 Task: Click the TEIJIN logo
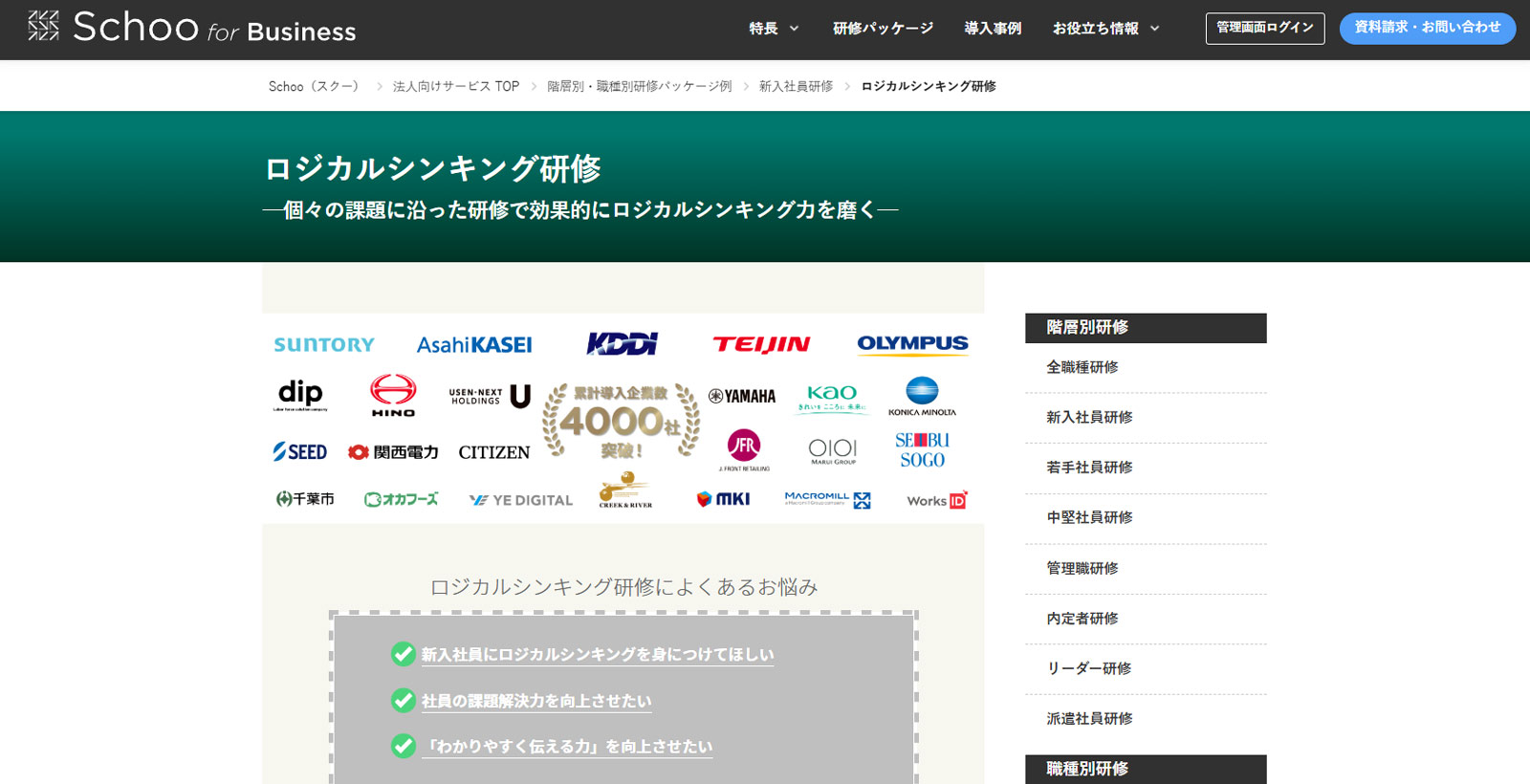761,344
